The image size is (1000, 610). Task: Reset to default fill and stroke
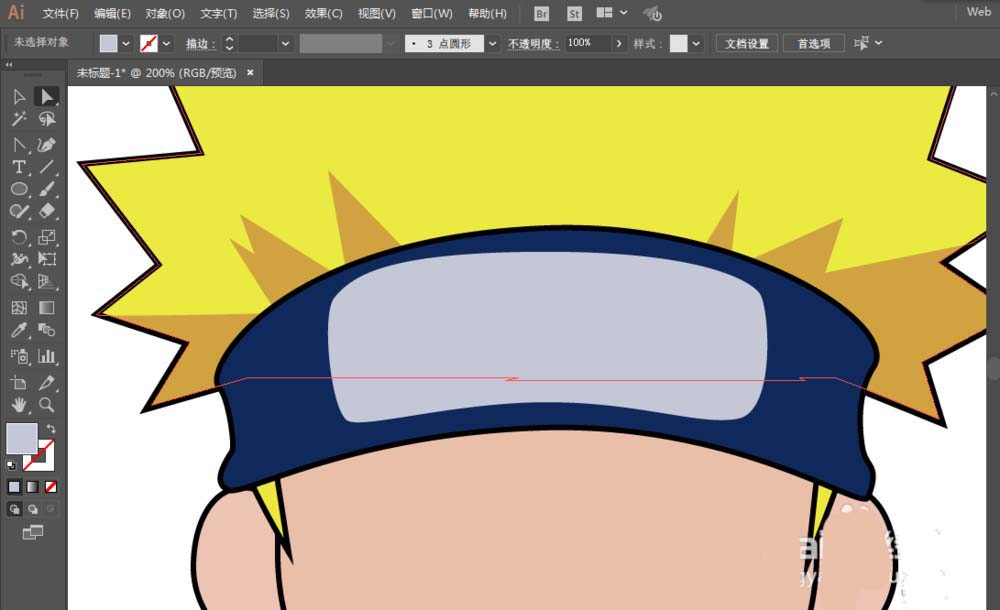11,465
